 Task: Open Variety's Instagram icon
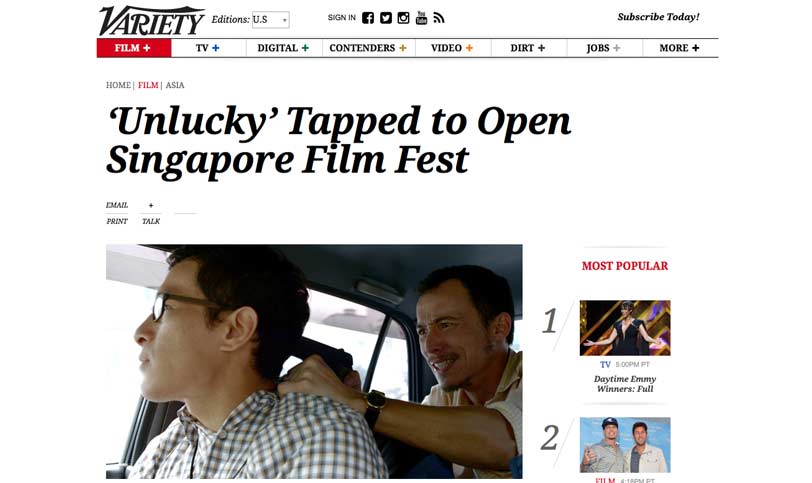[x=403, y=18]
